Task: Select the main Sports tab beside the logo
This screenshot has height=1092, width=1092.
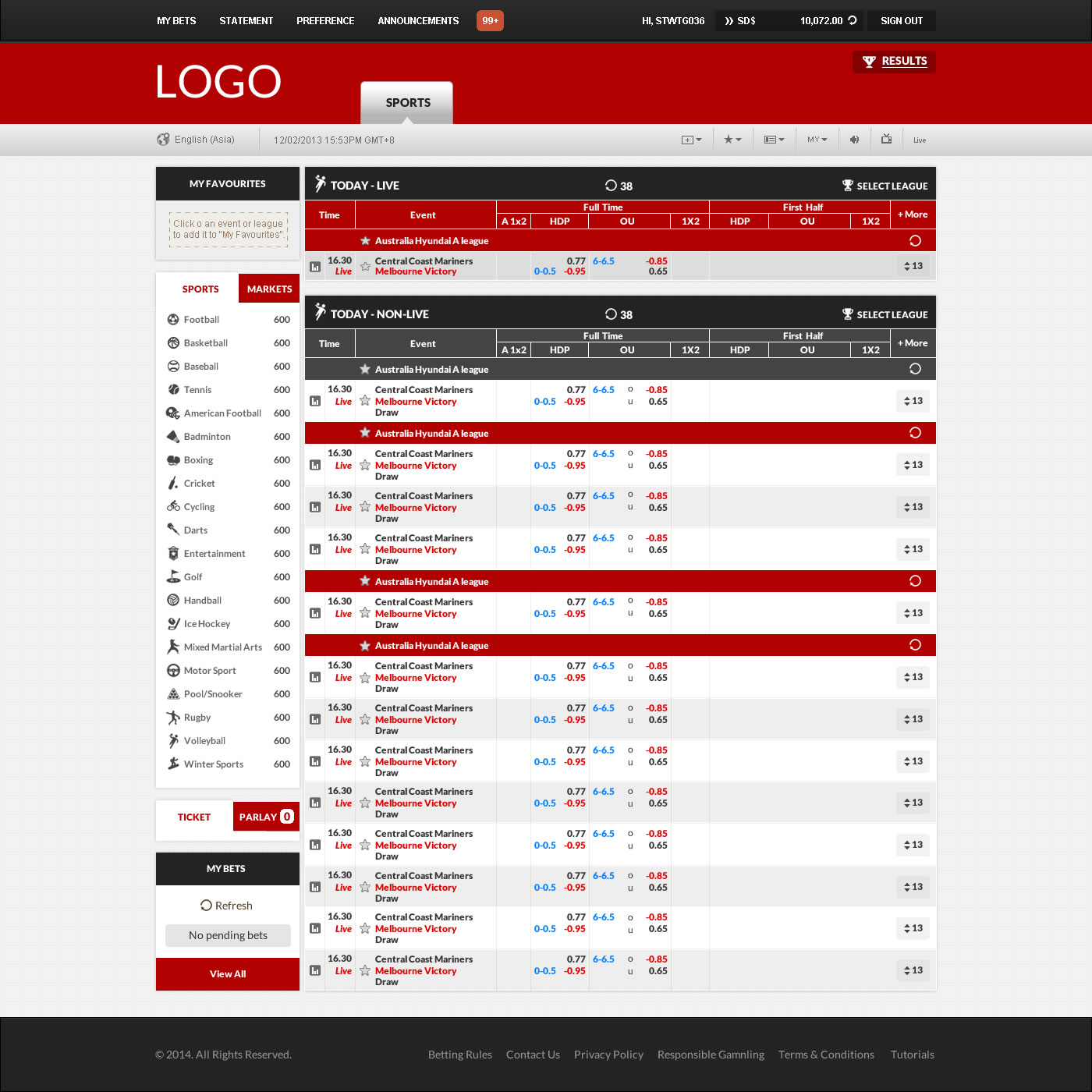Action: 407,102
